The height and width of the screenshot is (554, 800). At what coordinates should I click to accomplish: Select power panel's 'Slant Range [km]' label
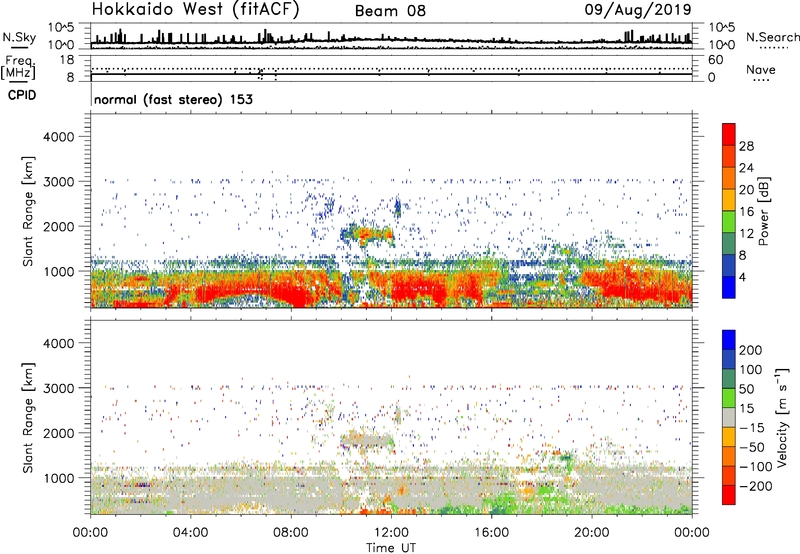(28, 211)
